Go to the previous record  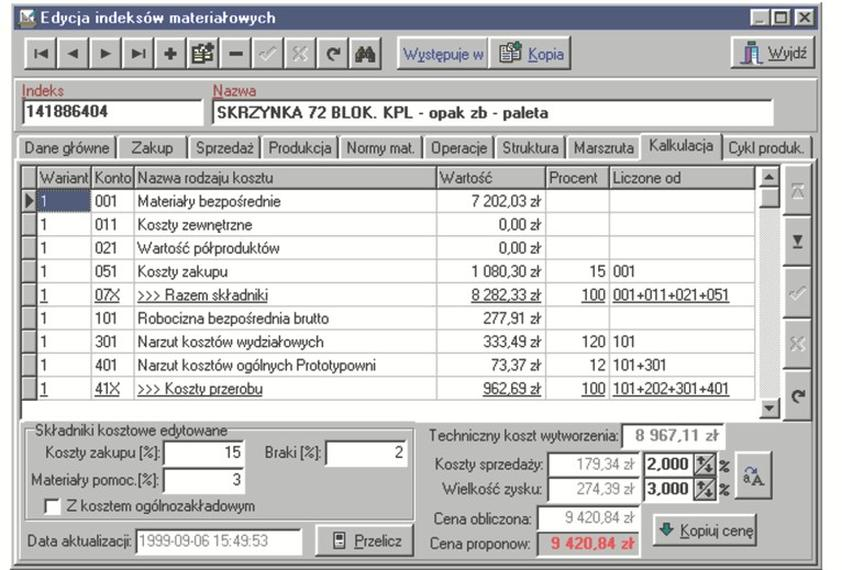[72, 54]
